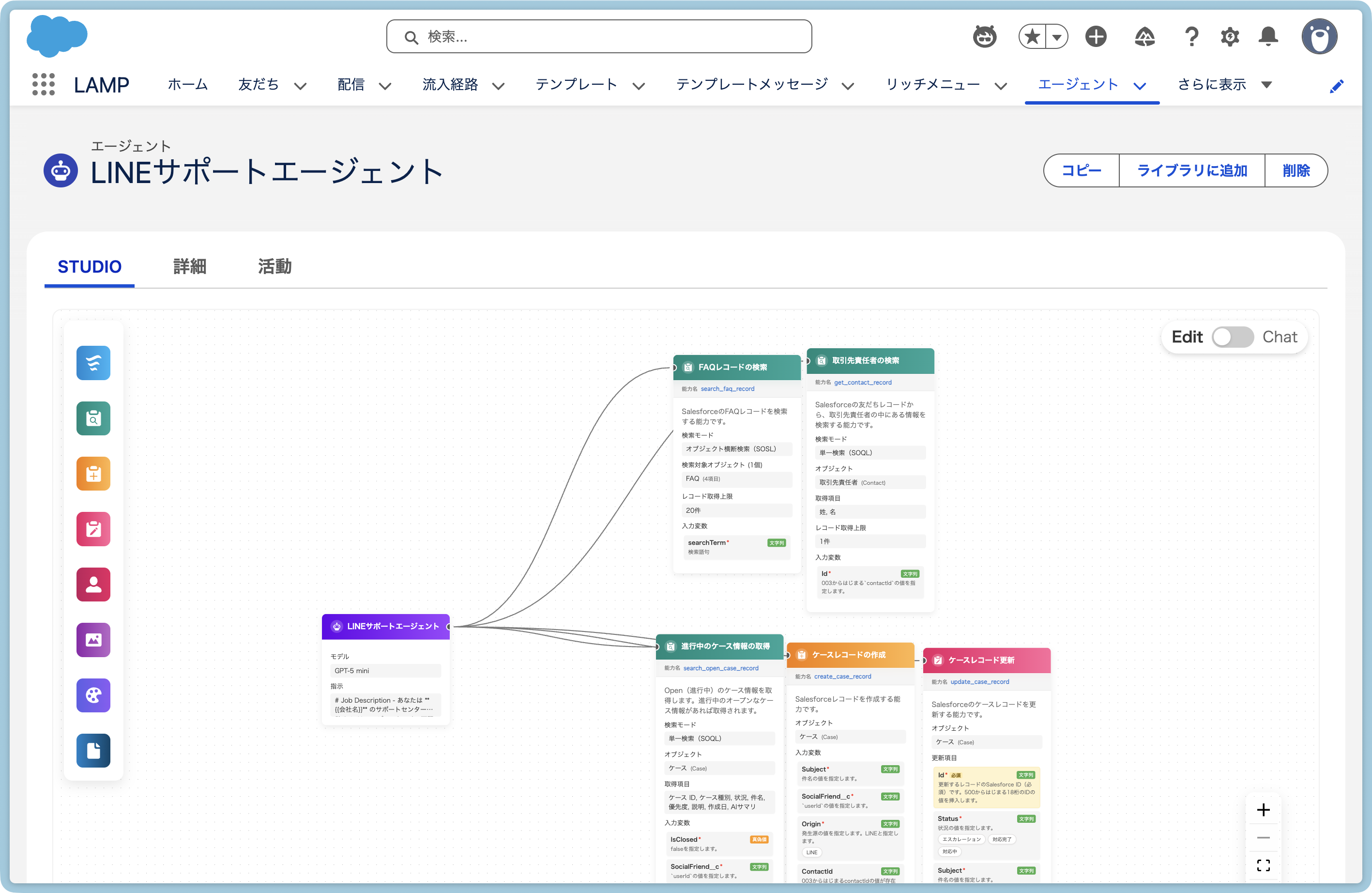The image size is (1372, 893).
Task: Select the green record search palette icon
Action: 93,418
